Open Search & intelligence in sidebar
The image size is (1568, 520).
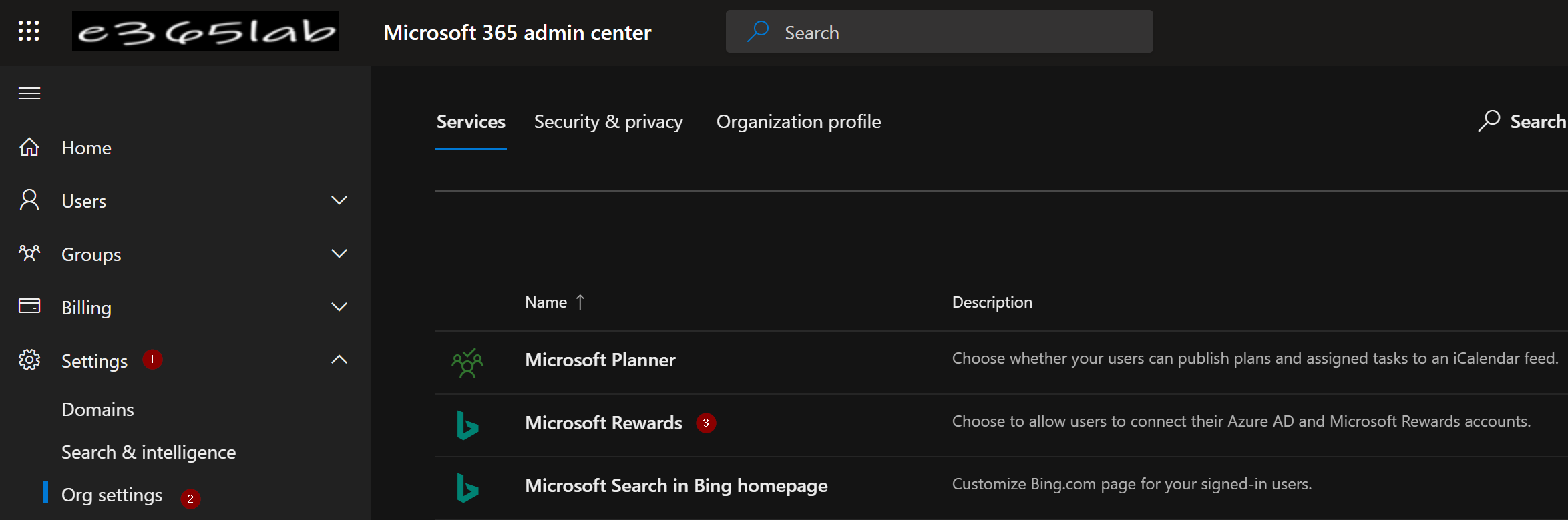point(148,453)
